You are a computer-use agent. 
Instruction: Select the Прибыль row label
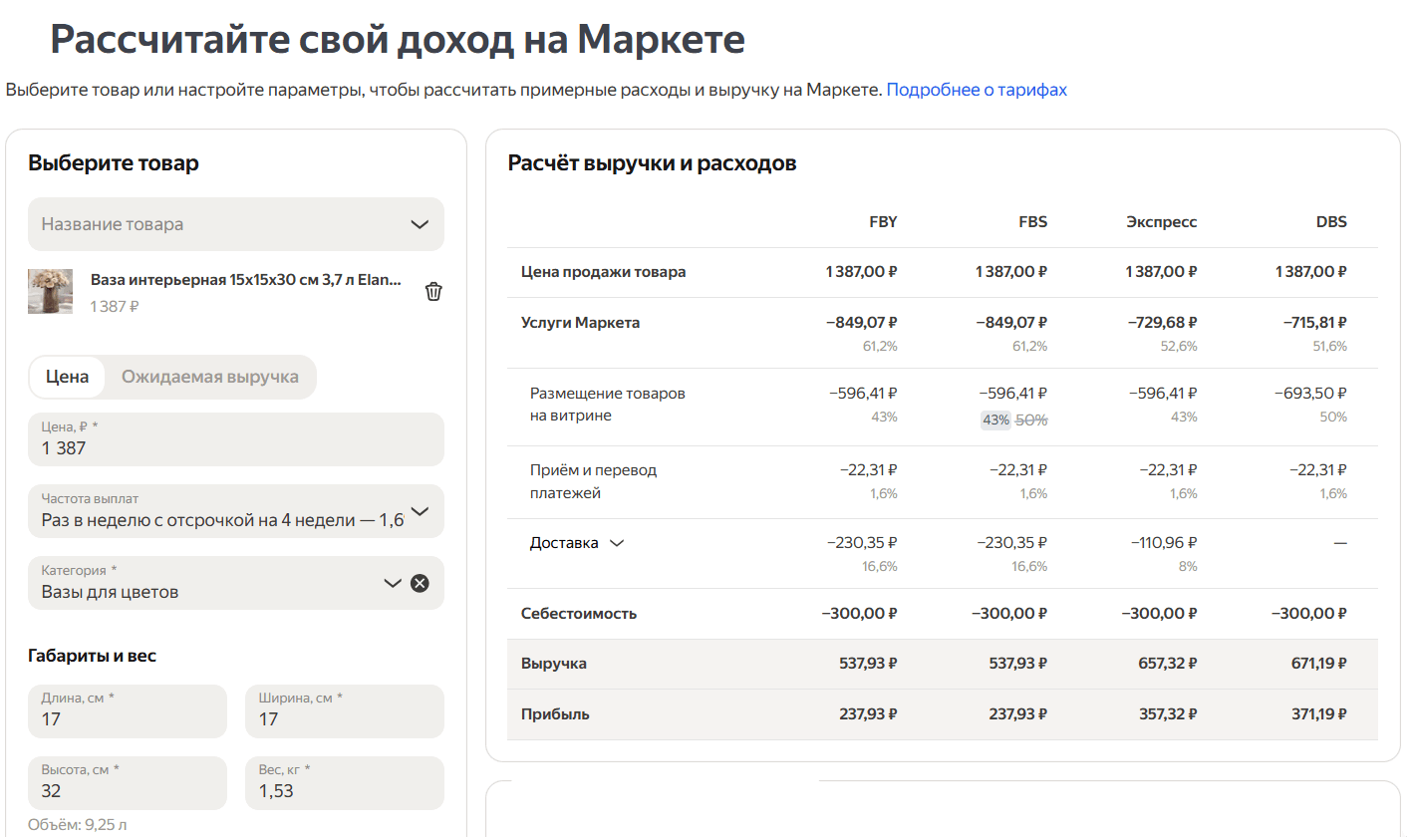pos(555,714)
